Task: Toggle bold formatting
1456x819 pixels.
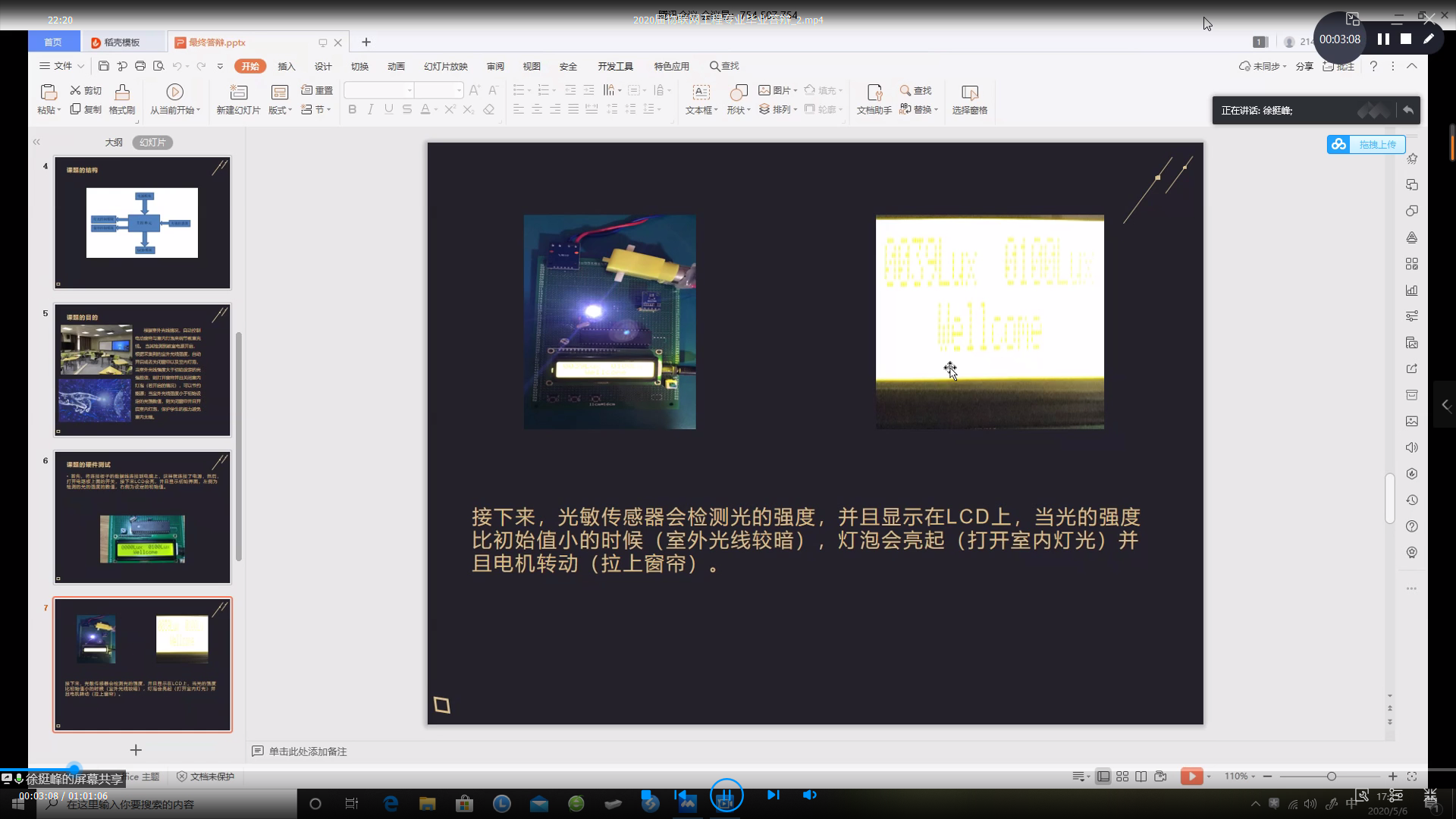Action: pos(352,109)
